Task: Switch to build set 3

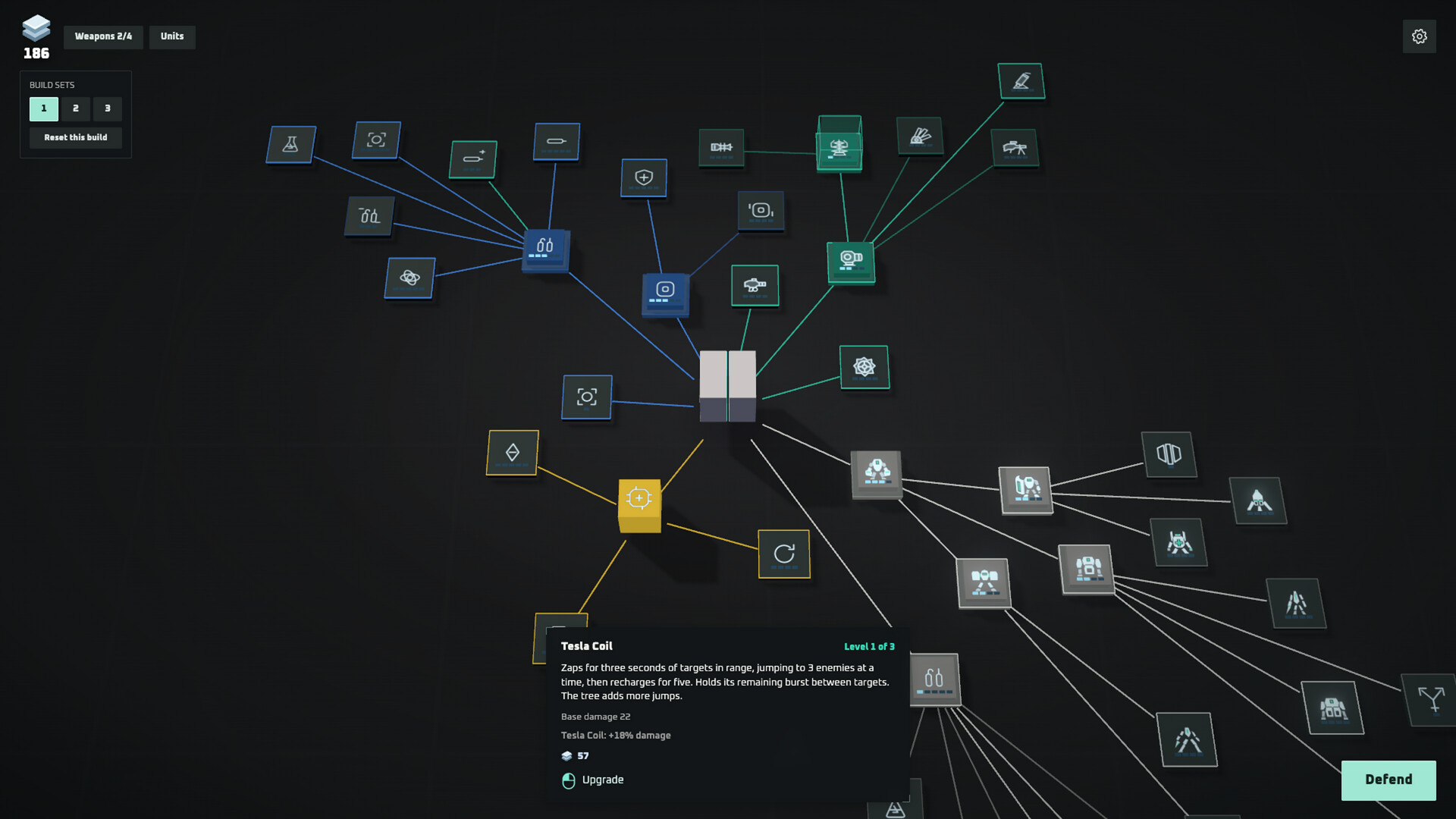Action: (108, 108)
